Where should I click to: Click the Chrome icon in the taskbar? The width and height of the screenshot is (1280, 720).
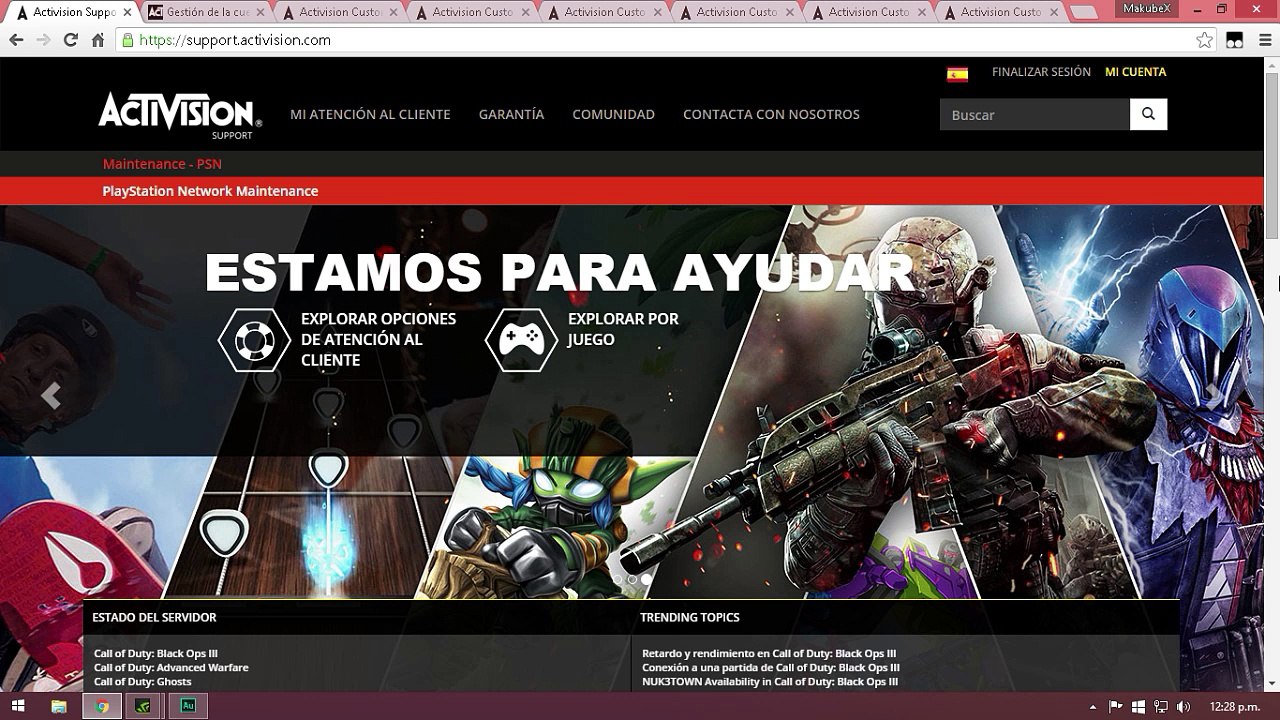click(102, 706)
